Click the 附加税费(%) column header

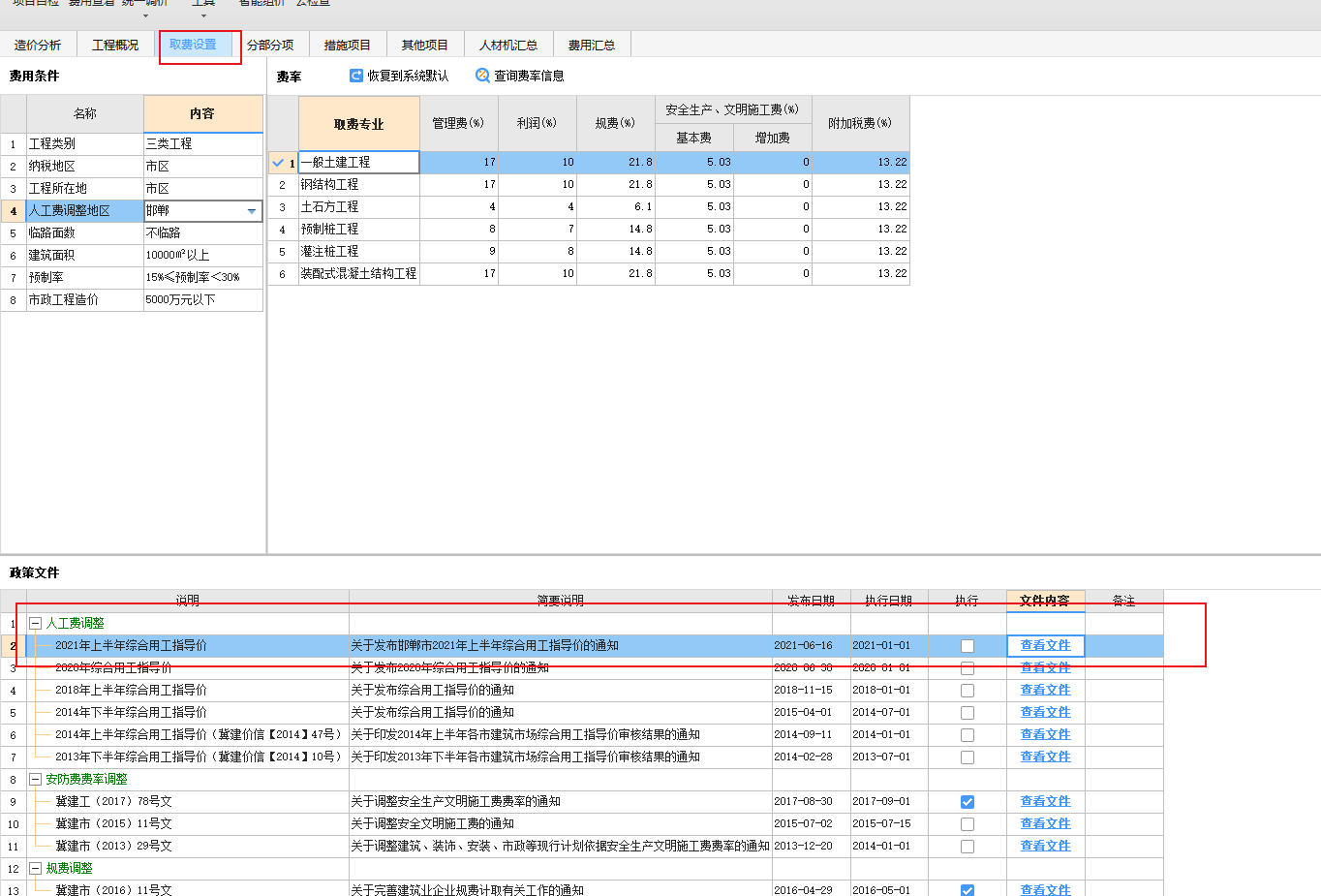click(860, 123)
